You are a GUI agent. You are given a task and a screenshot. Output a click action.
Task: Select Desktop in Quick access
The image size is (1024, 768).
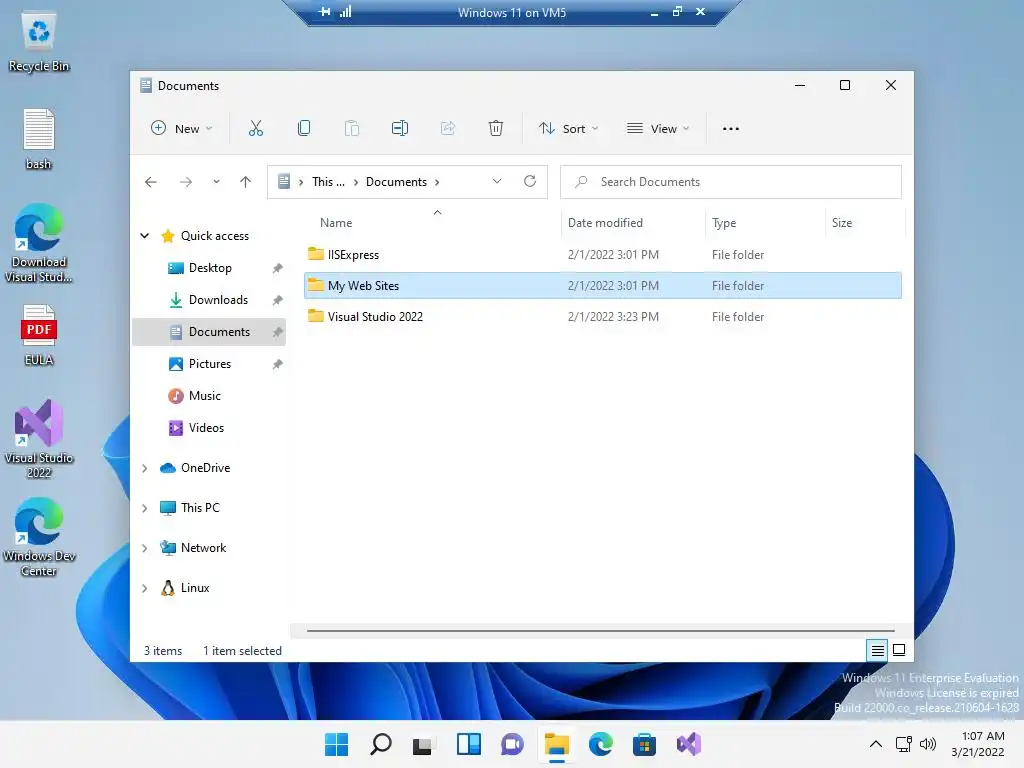pos(209,268)
